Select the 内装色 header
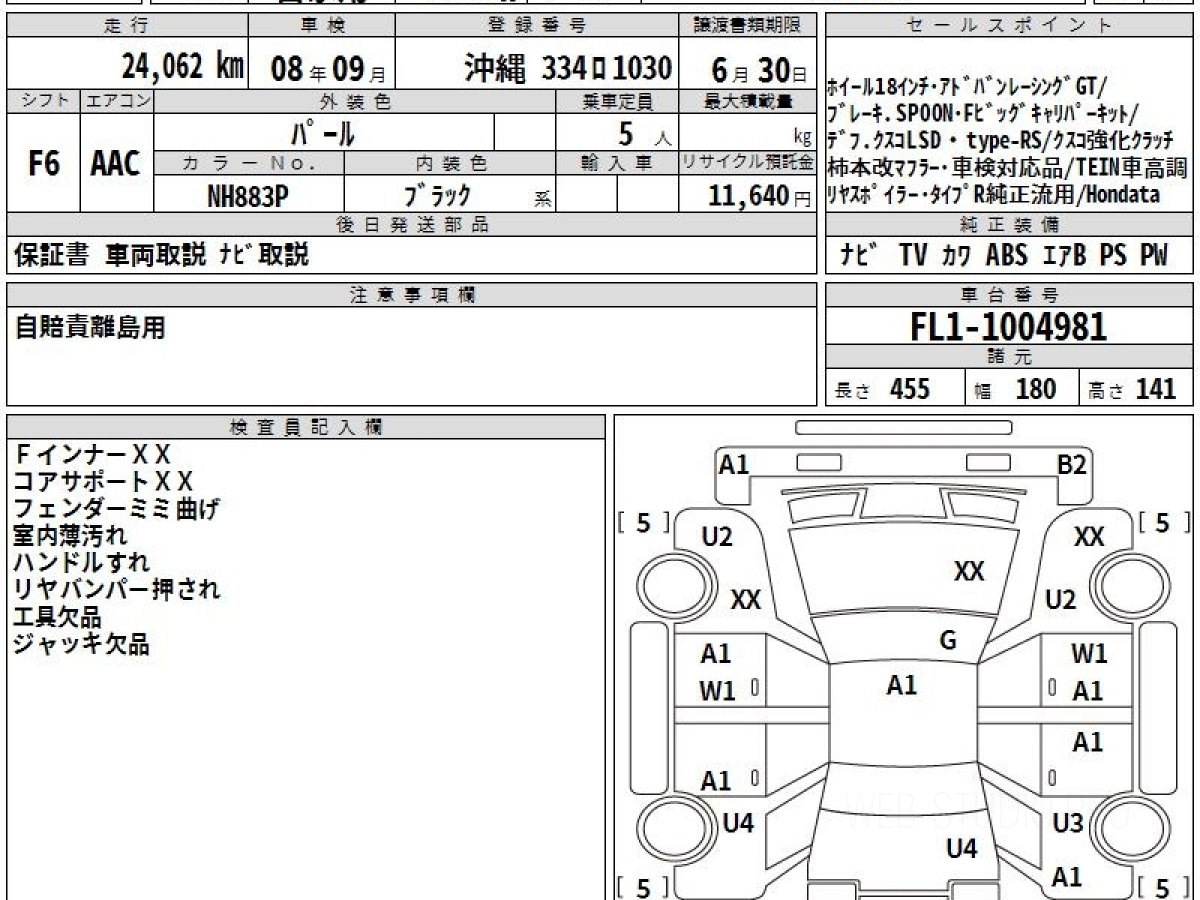1200x900 pixels. click(451, 163)
